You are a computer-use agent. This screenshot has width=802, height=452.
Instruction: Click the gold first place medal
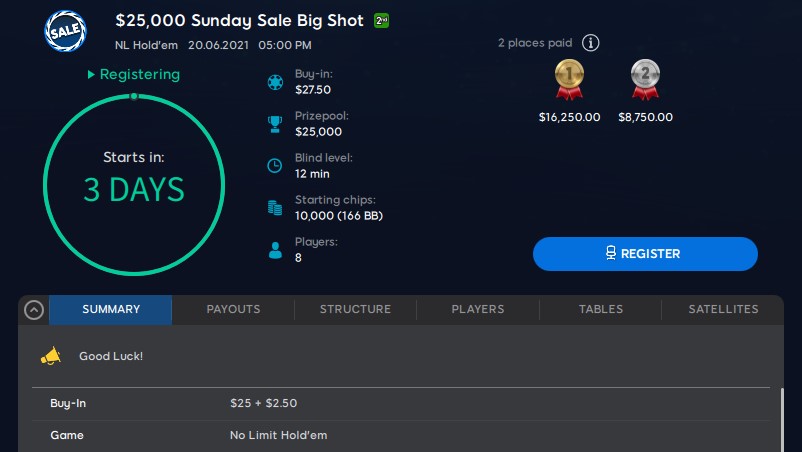(569, 80)
